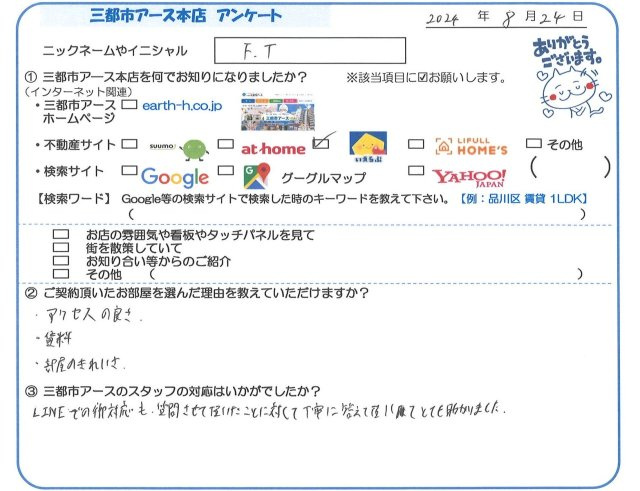Check the お店の雰囲気や看板 checkbox
The image size is (640, 491).
(x=61, y=235)
